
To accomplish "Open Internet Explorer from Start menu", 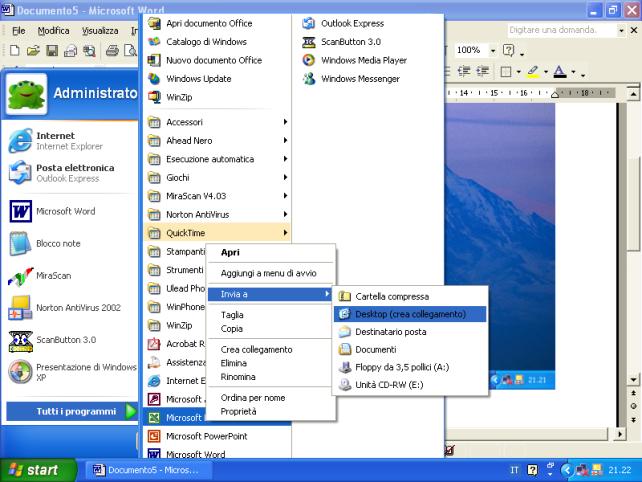I will (x=70, y=140).
